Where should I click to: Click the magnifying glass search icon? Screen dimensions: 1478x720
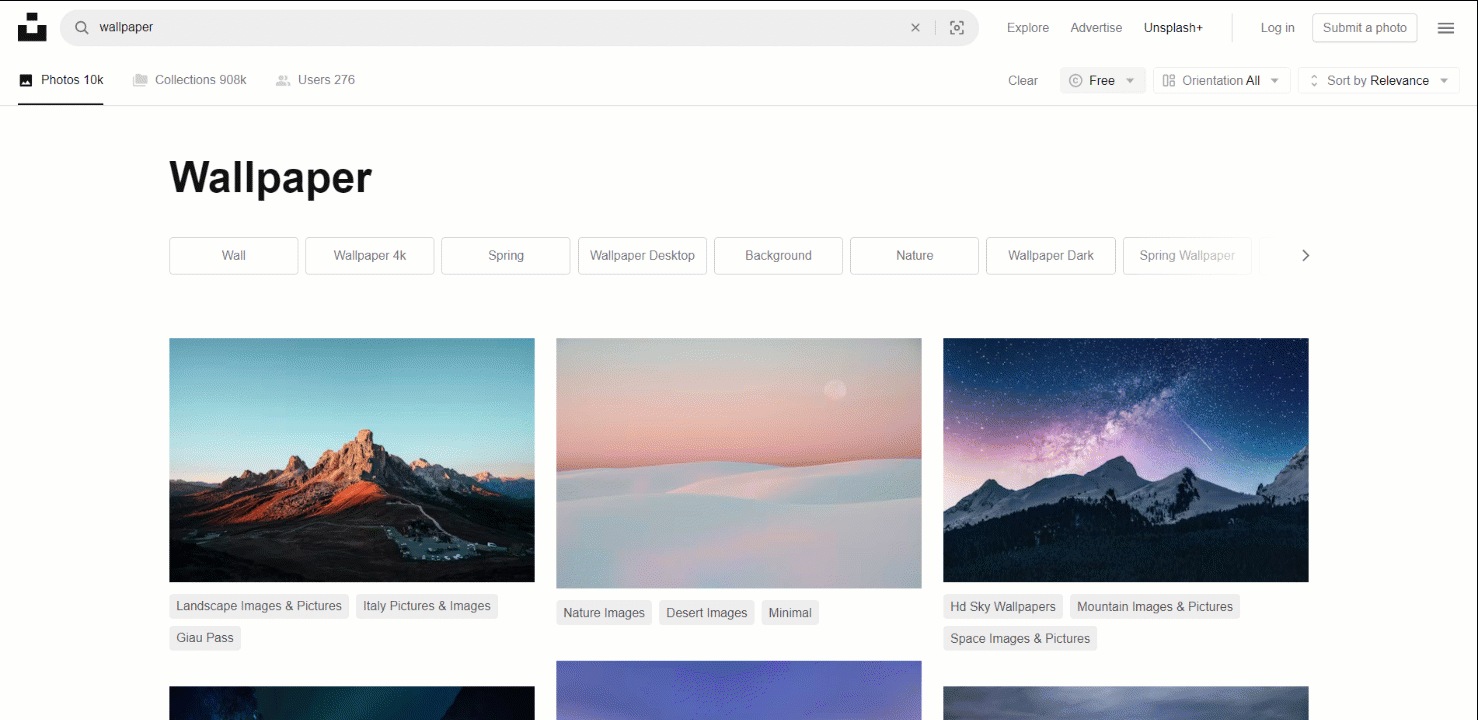pyautogui.click(x=81, y=27)
